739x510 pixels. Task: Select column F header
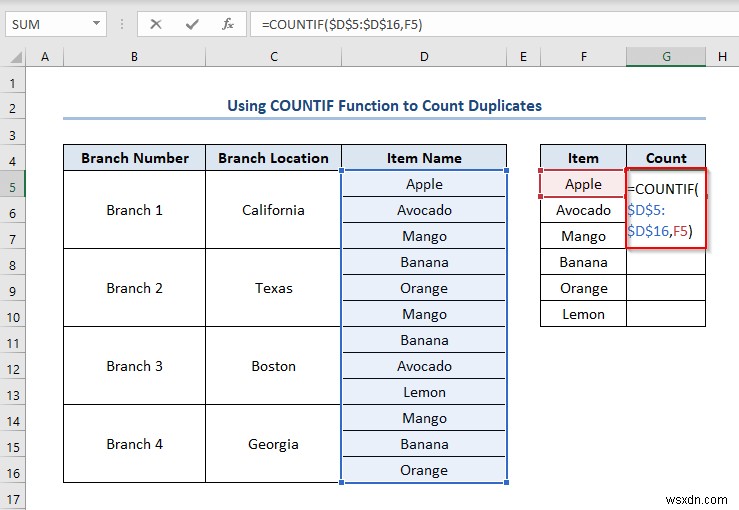(x=583, y=57)
